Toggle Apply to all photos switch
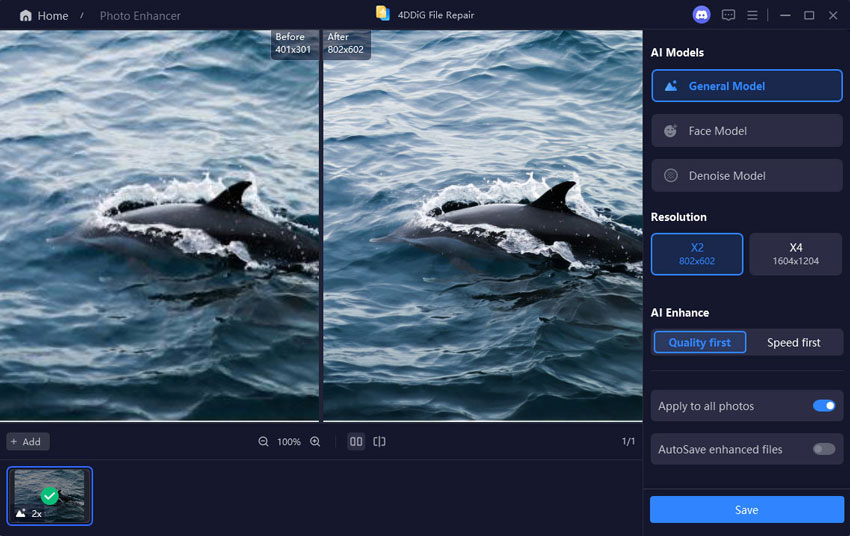 [x=823, y=406]
